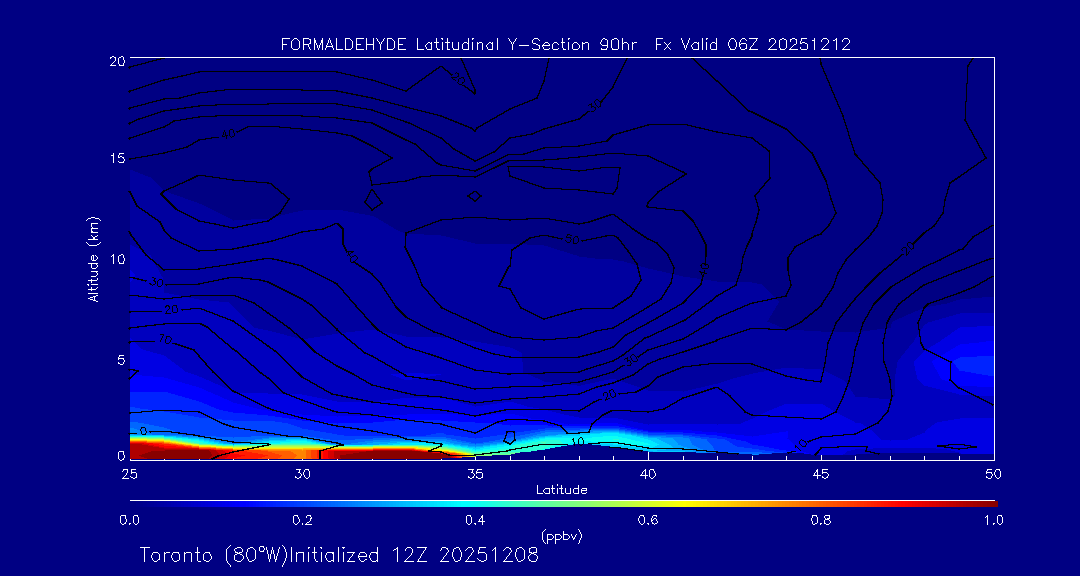The height and width of the screenshot is (576, 1080).
Task: Click the cyan section of the colorbar near 0.4
Action: pos(476,502)
